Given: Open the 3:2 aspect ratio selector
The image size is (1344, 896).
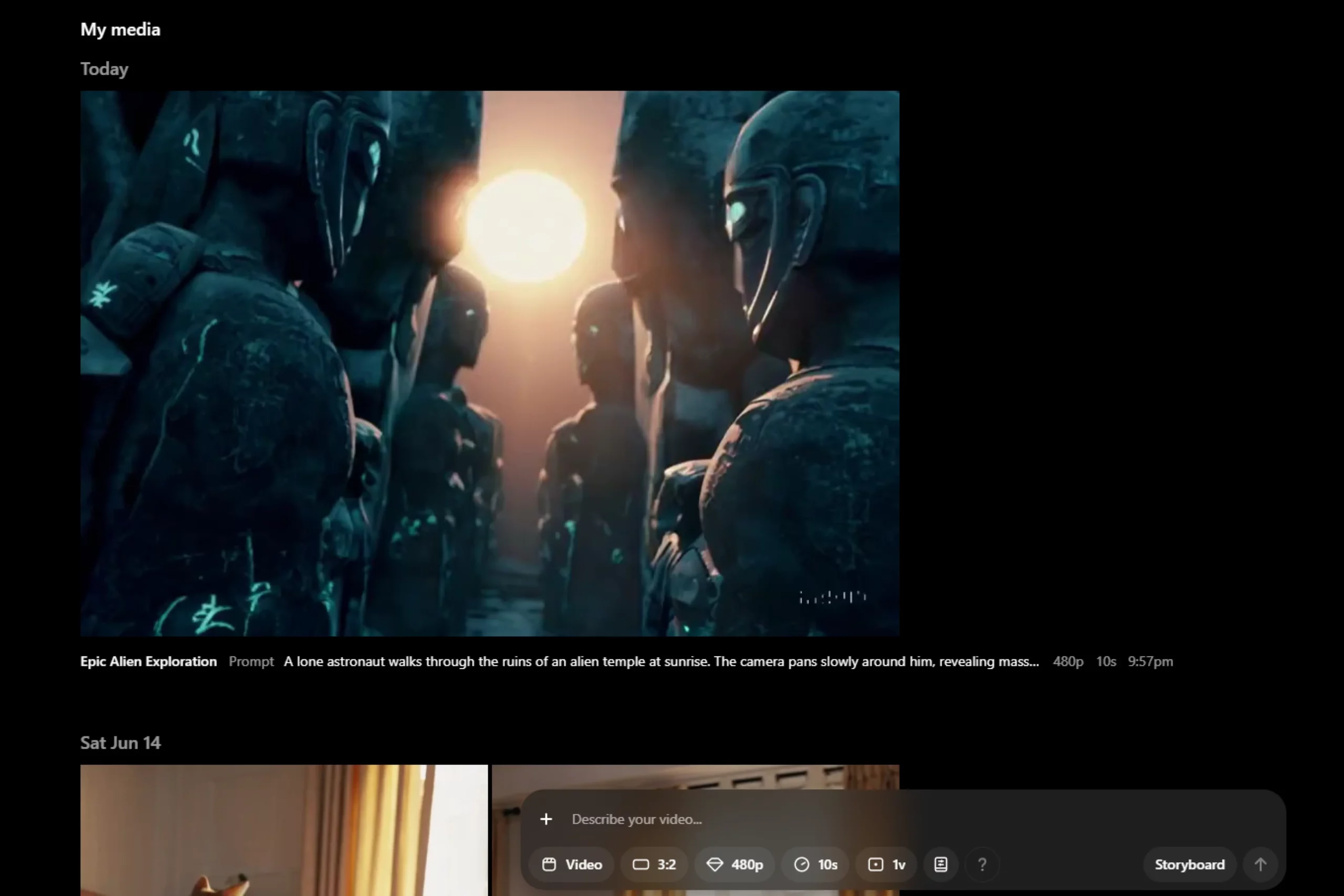Looking at the screenshot, I should 654,864.
